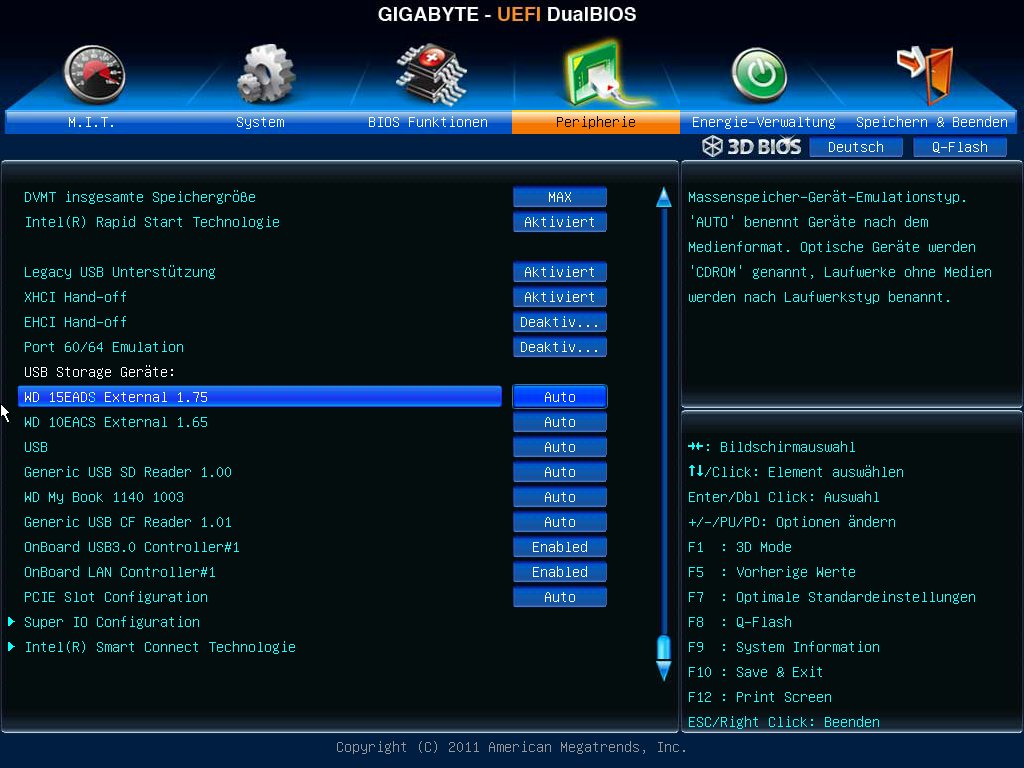Toggle Intel Rapid Start Technologie Aktiviert
The image size is (1024, 768).
click(560, 222)
